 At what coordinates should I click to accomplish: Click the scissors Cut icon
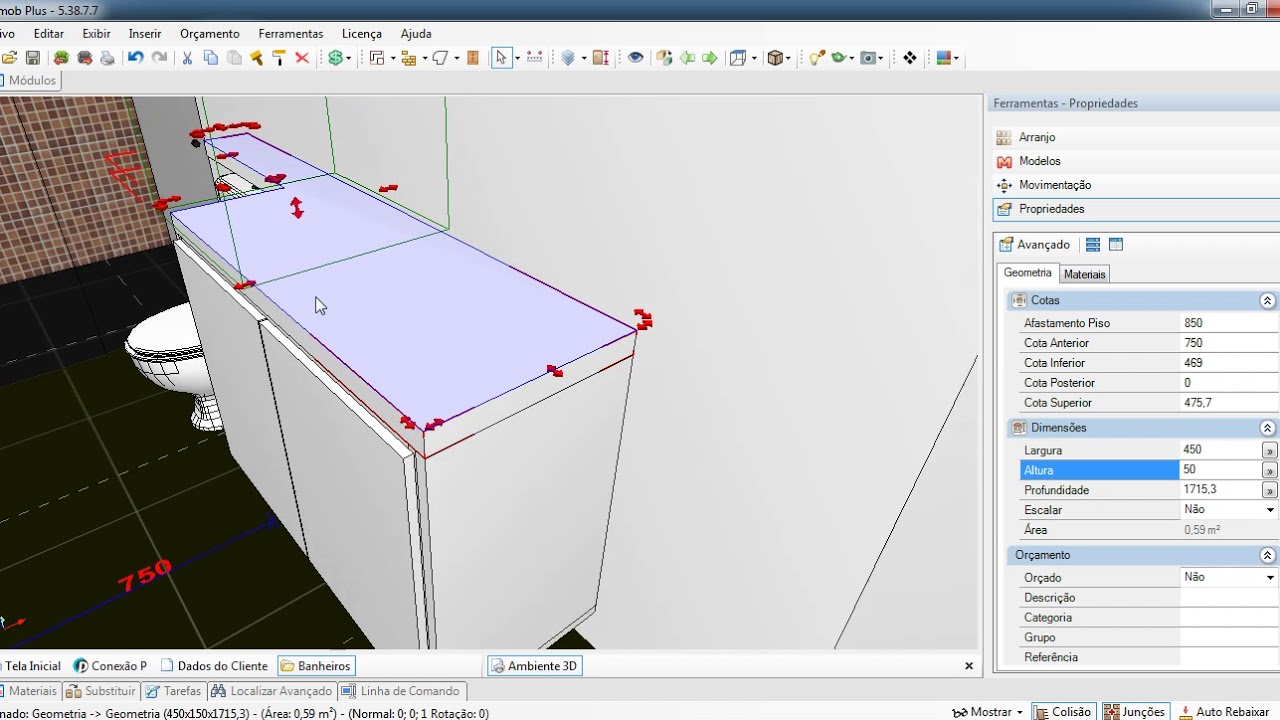[x=187, y=58]
